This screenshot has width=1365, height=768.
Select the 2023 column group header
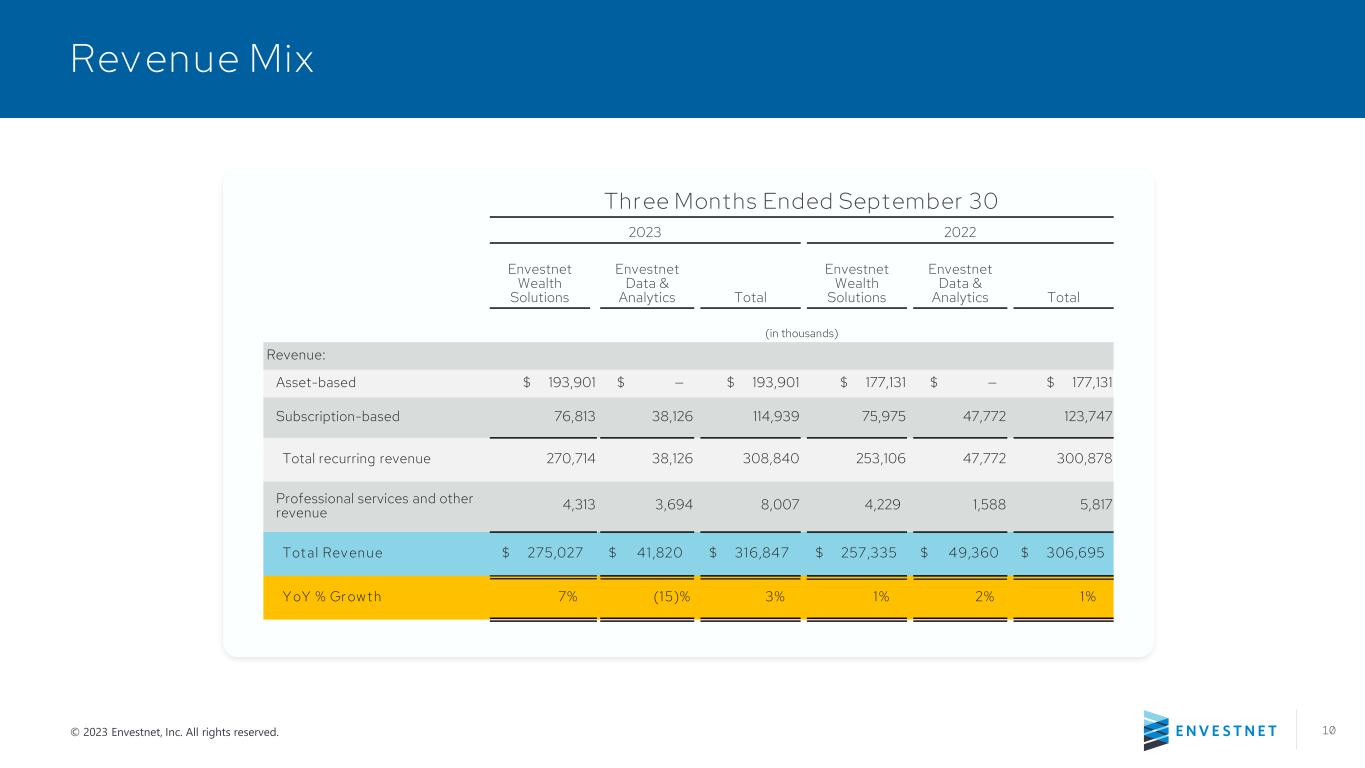coord(644,232)
